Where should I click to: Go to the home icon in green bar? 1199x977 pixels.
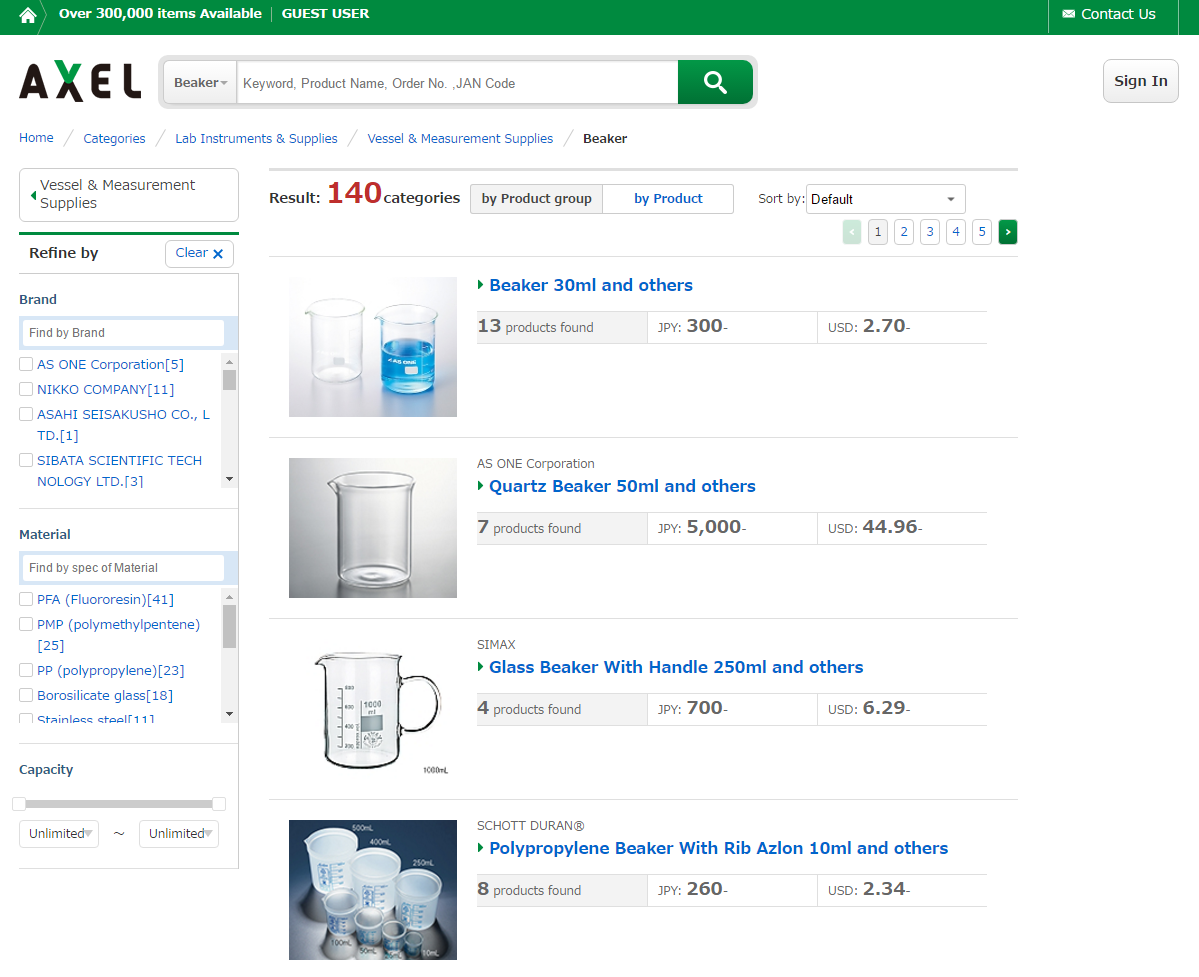pyautogui.click(x=28, y=15)
